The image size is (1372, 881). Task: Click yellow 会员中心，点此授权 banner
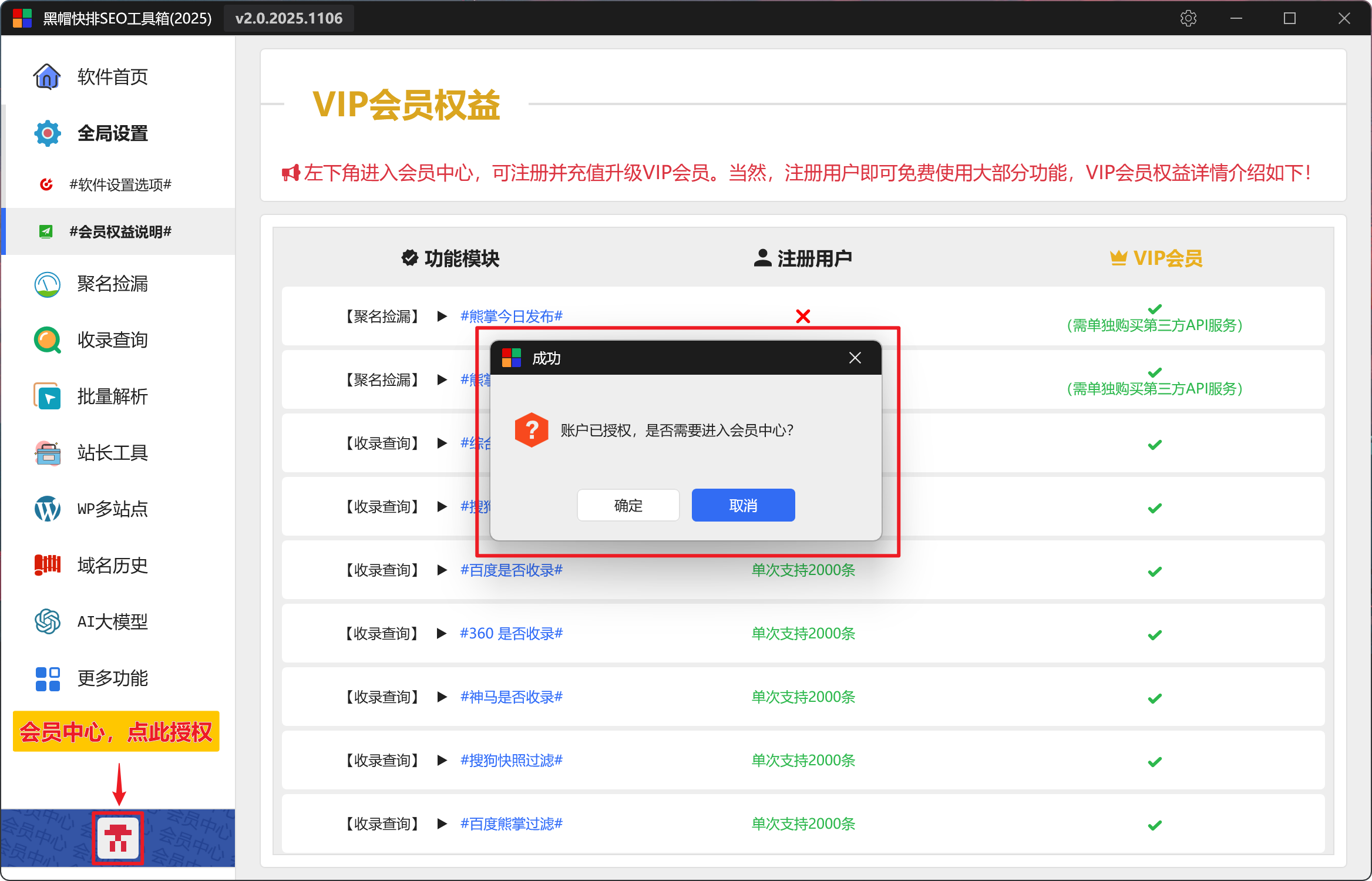tap(116, 731)
